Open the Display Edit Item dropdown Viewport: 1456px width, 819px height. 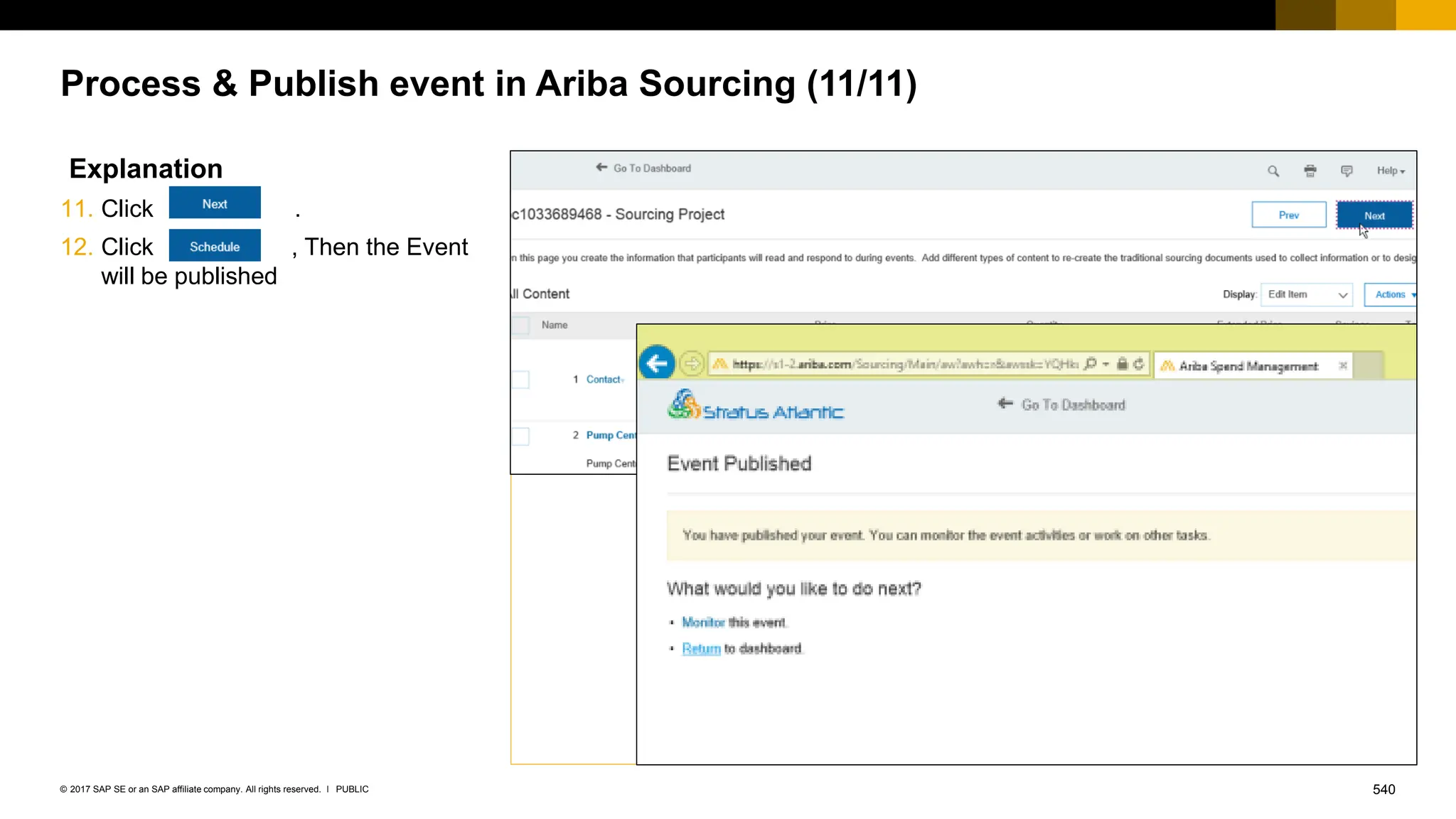click(x=1307, y=294)
